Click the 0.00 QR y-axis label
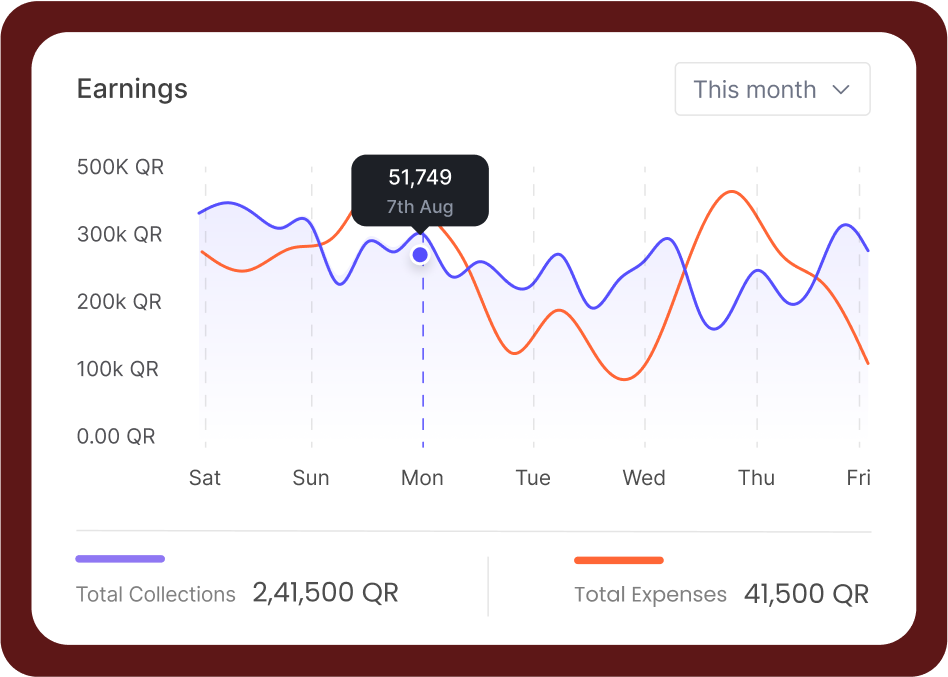Screen dimensions: 948x677 (x=116, y=437)
